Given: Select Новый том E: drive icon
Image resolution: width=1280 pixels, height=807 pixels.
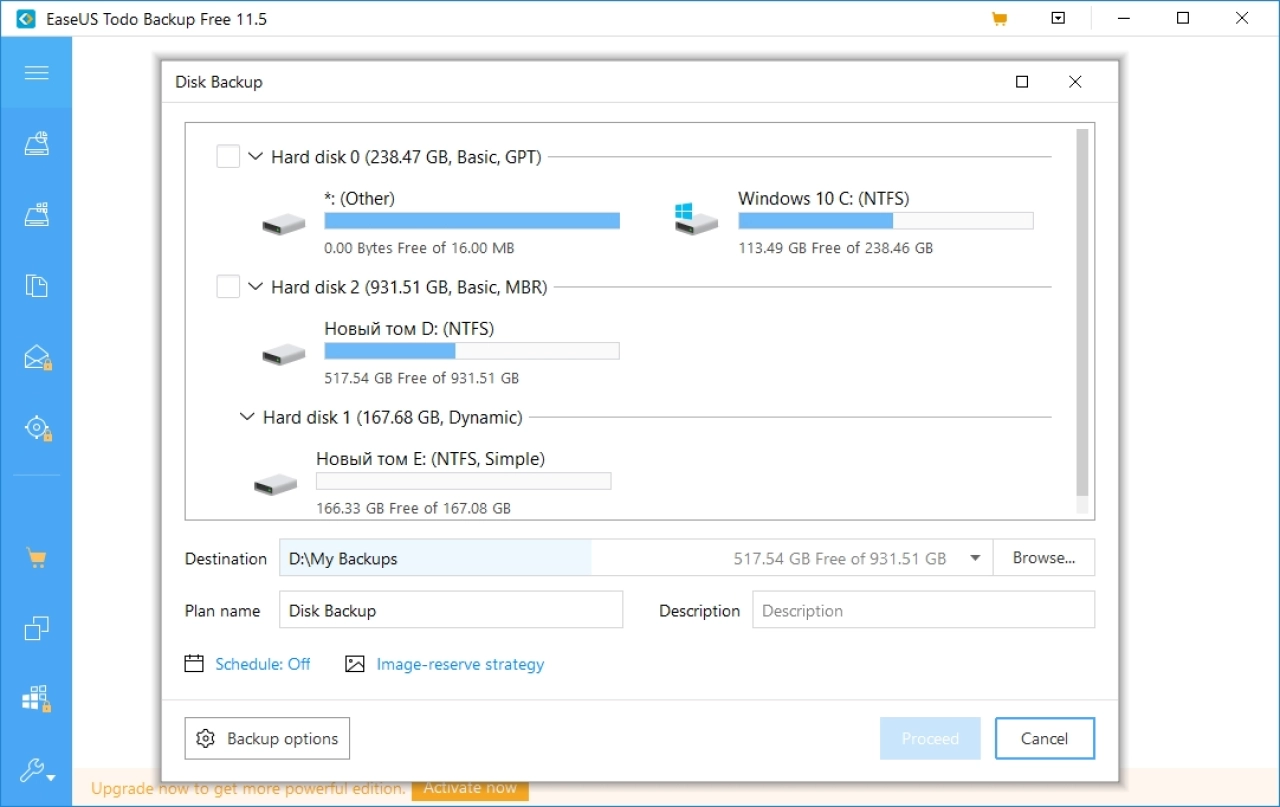Looking at the screenshot, I should click(276, 484).
